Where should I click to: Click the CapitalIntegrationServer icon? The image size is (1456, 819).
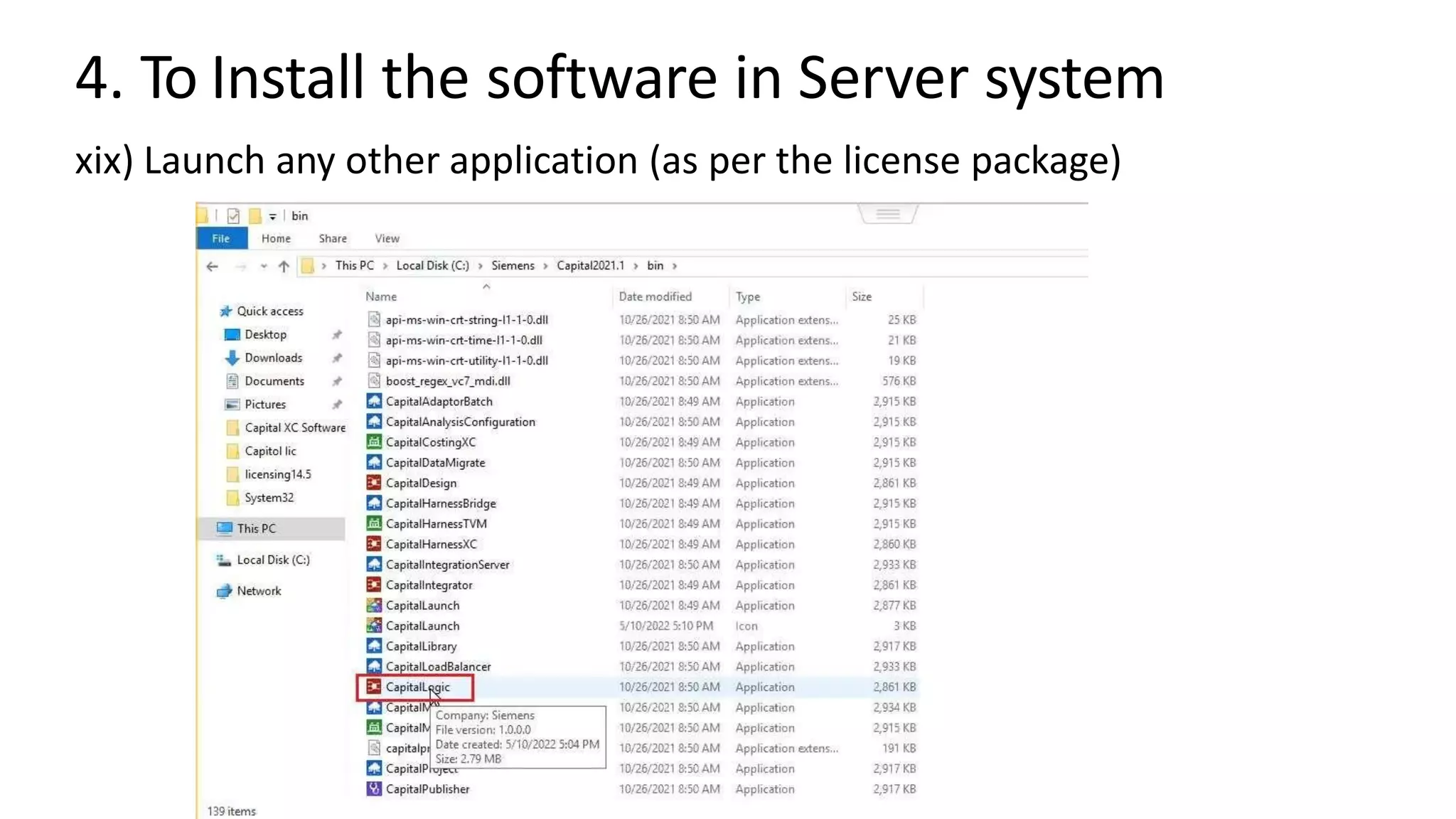[x=373, y=564]
